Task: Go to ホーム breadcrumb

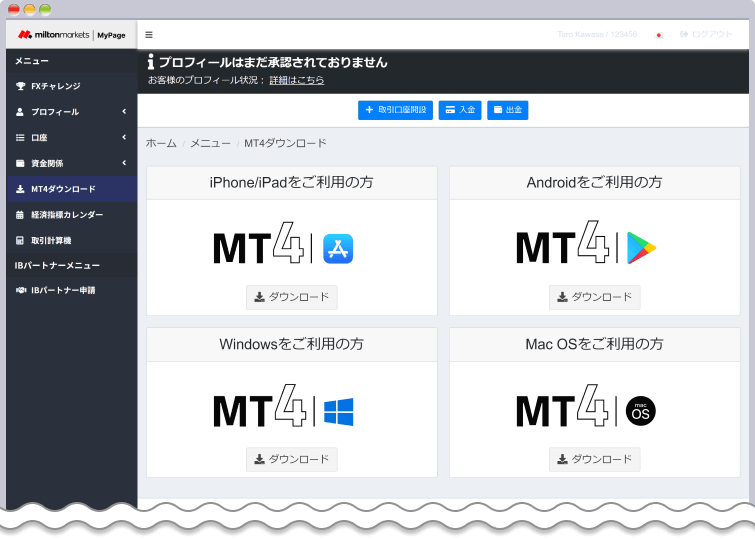Action: click(x=161, y=144)
